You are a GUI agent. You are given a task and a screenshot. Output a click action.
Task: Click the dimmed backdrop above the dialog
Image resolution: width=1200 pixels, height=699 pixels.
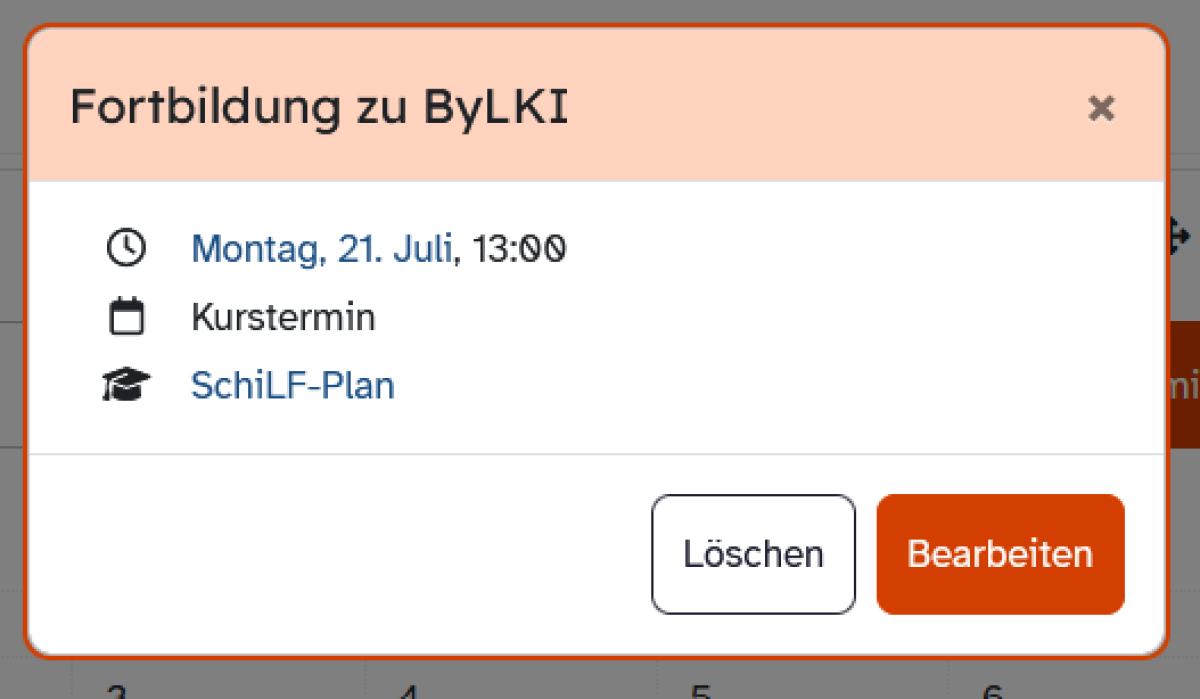tap(600, 10)
